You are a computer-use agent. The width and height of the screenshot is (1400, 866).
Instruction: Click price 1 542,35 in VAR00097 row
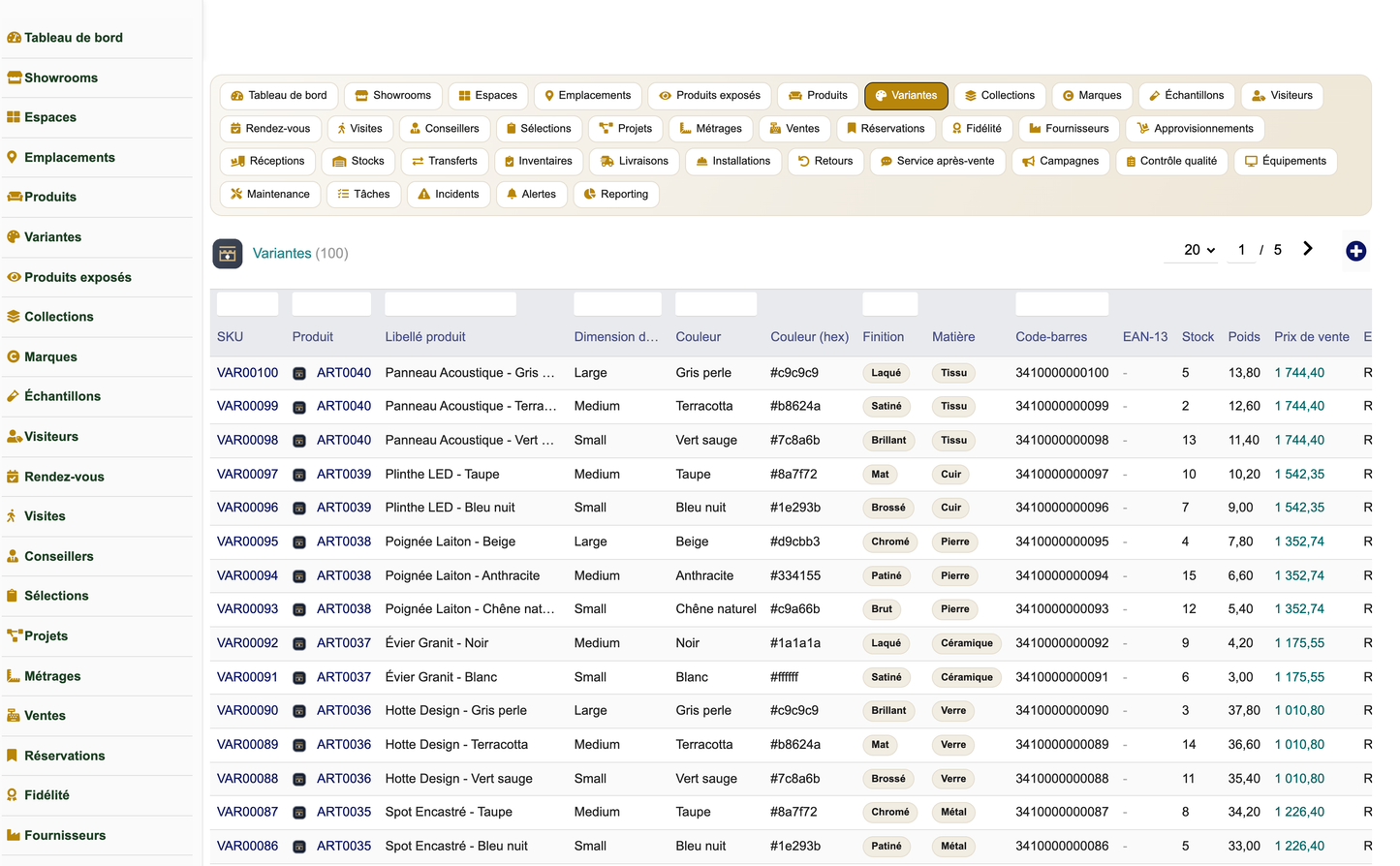click(x=1299, y=475)
